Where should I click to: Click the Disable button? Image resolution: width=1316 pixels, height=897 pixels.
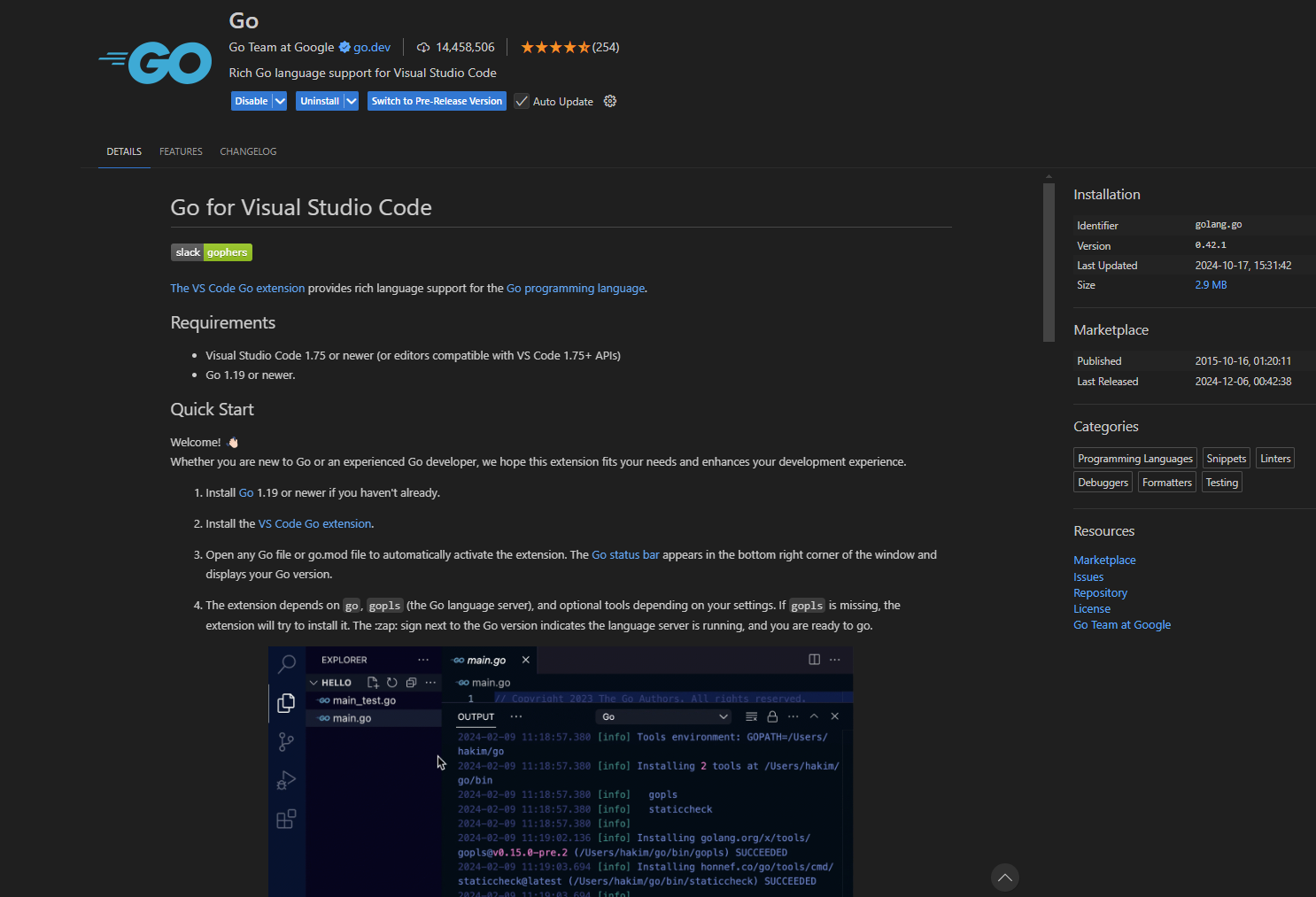(x=252, y=101)
